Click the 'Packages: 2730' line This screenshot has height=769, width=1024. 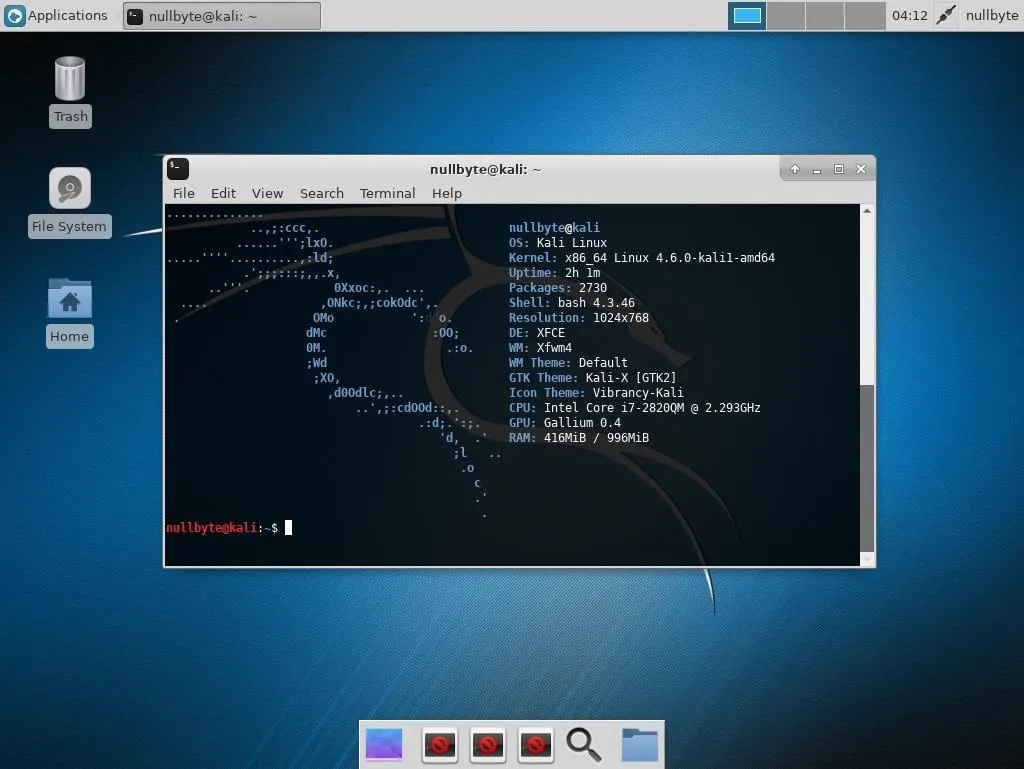(558, 288)
